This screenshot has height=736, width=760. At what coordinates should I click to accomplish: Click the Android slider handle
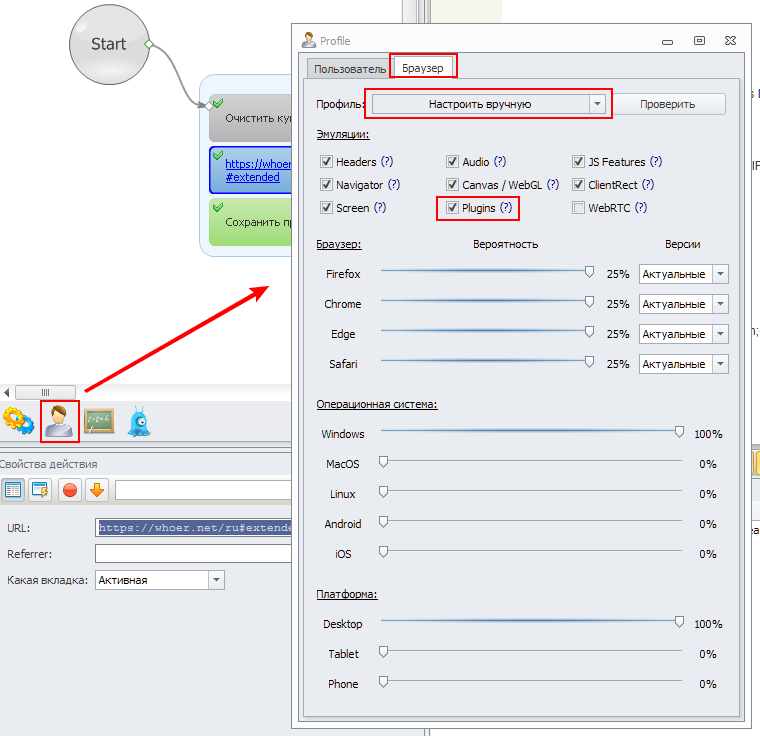(x=383, y=522)
